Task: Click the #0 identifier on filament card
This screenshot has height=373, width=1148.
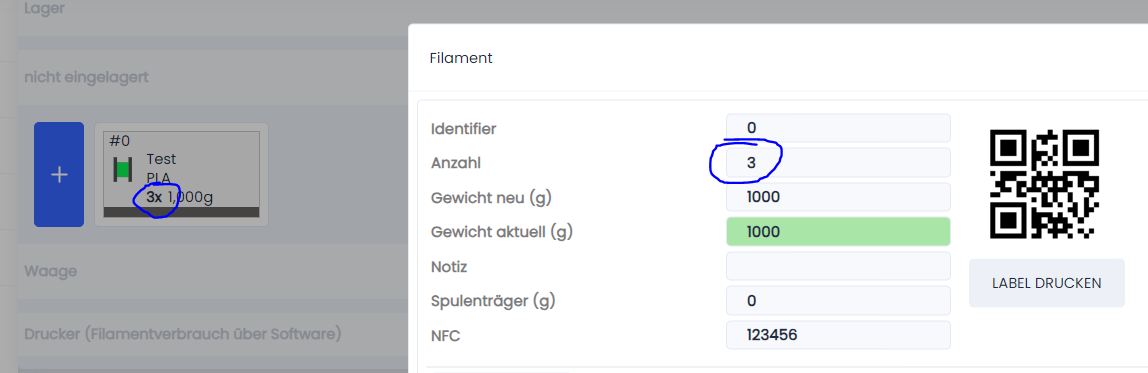Action: pos(119,141)
